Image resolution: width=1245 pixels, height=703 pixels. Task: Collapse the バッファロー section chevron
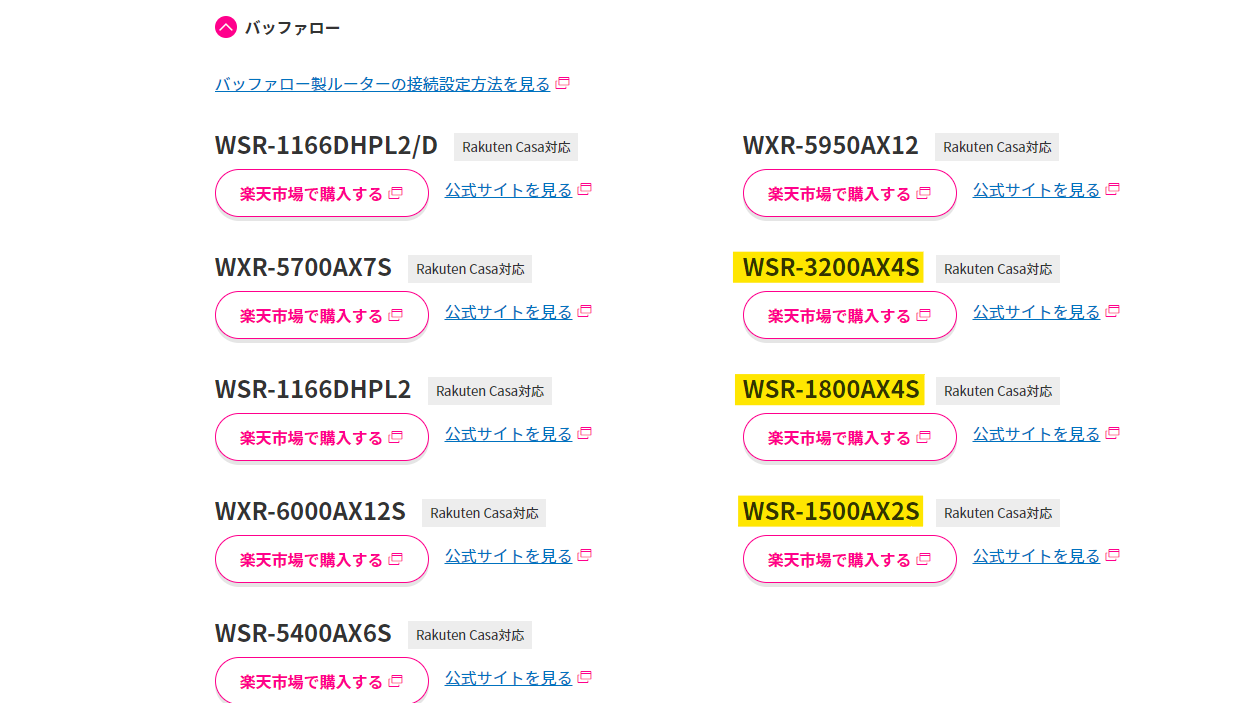click(x=226, y=27)
